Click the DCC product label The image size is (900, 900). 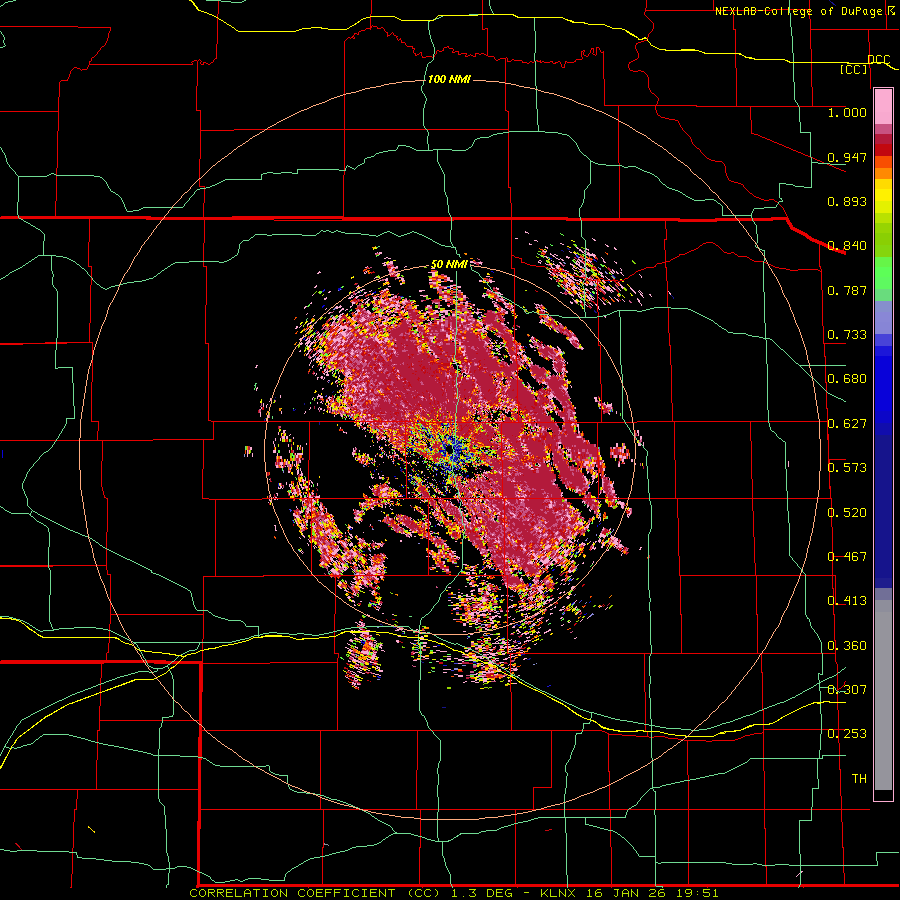879,59
